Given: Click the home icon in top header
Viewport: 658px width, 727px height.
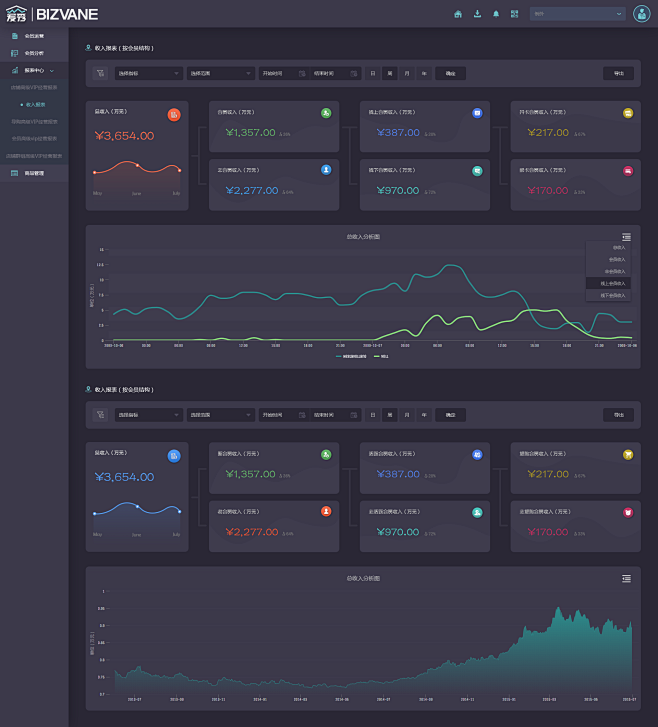Looking at the screenshot, I should [458, 14].
